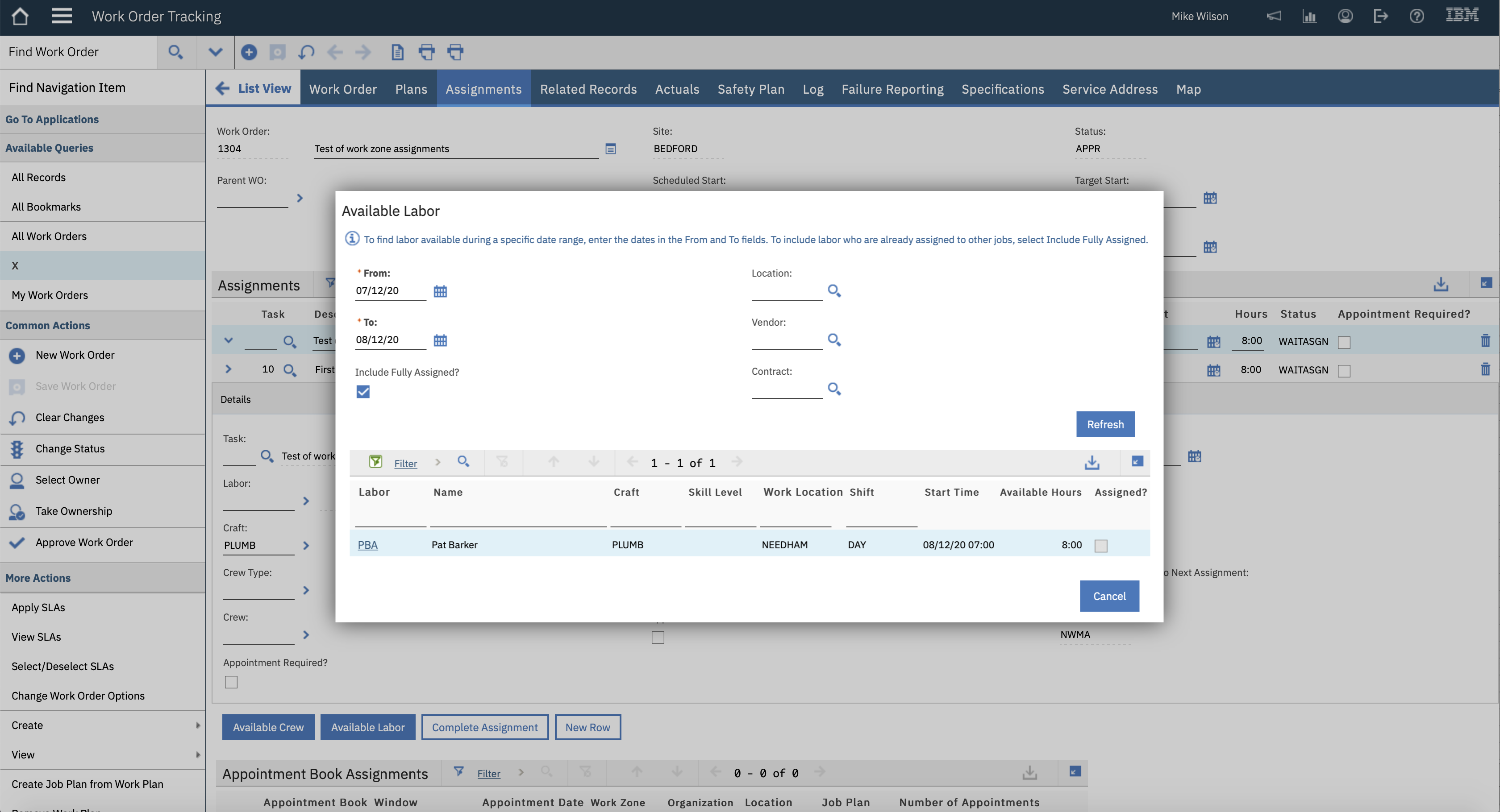Create a new work order using the toolbar icon
Screen dimensions: 1500x812
[249, 52]
